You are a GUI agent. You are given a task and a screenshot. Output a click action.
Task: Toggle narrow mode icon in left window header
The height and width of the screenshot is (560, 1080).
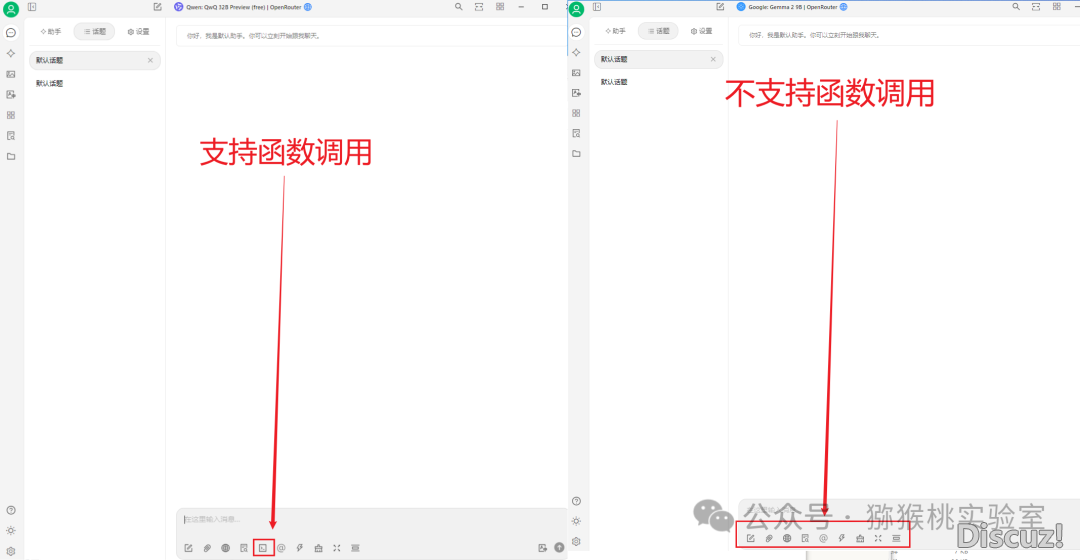coord(479,7)
